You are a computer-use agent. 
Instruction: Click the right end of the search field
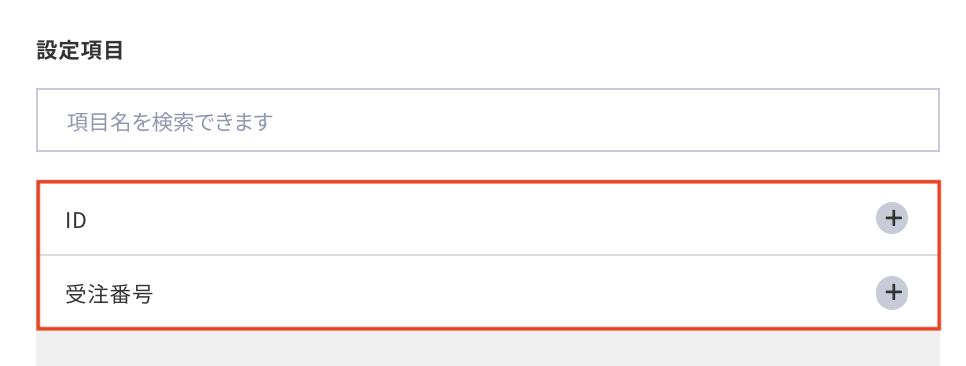pyautogui.click(x=918, y=120)
